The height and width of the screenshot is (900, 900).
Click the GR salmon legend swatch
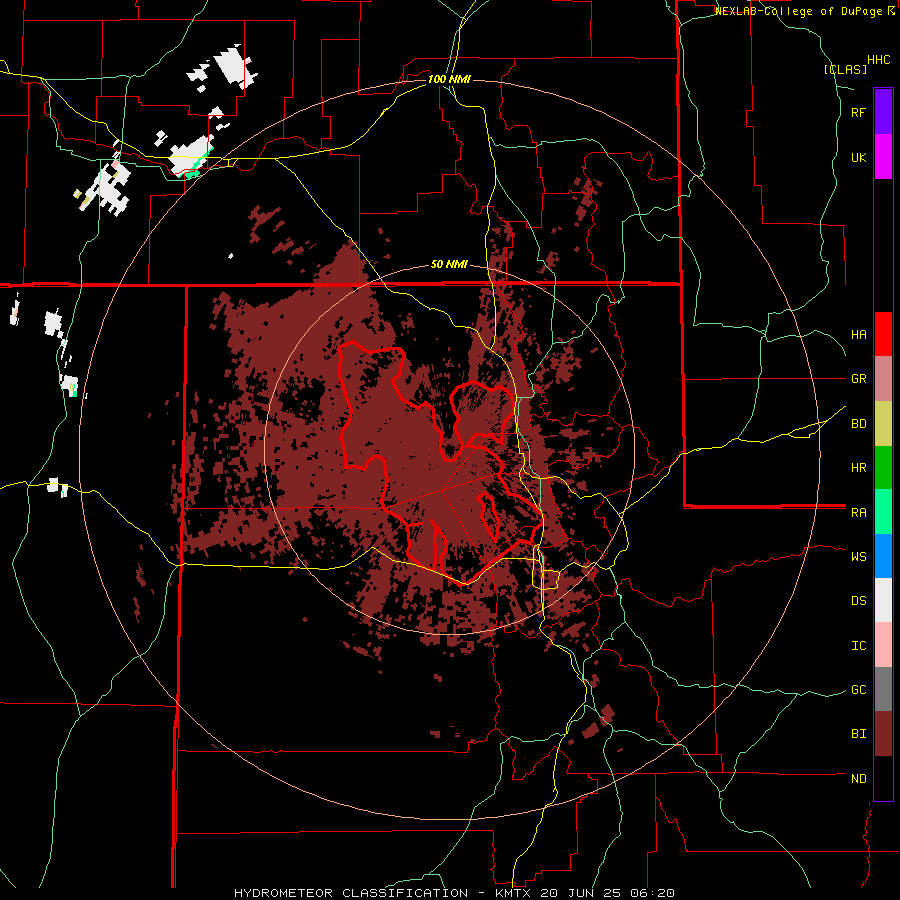pos(883,379)
